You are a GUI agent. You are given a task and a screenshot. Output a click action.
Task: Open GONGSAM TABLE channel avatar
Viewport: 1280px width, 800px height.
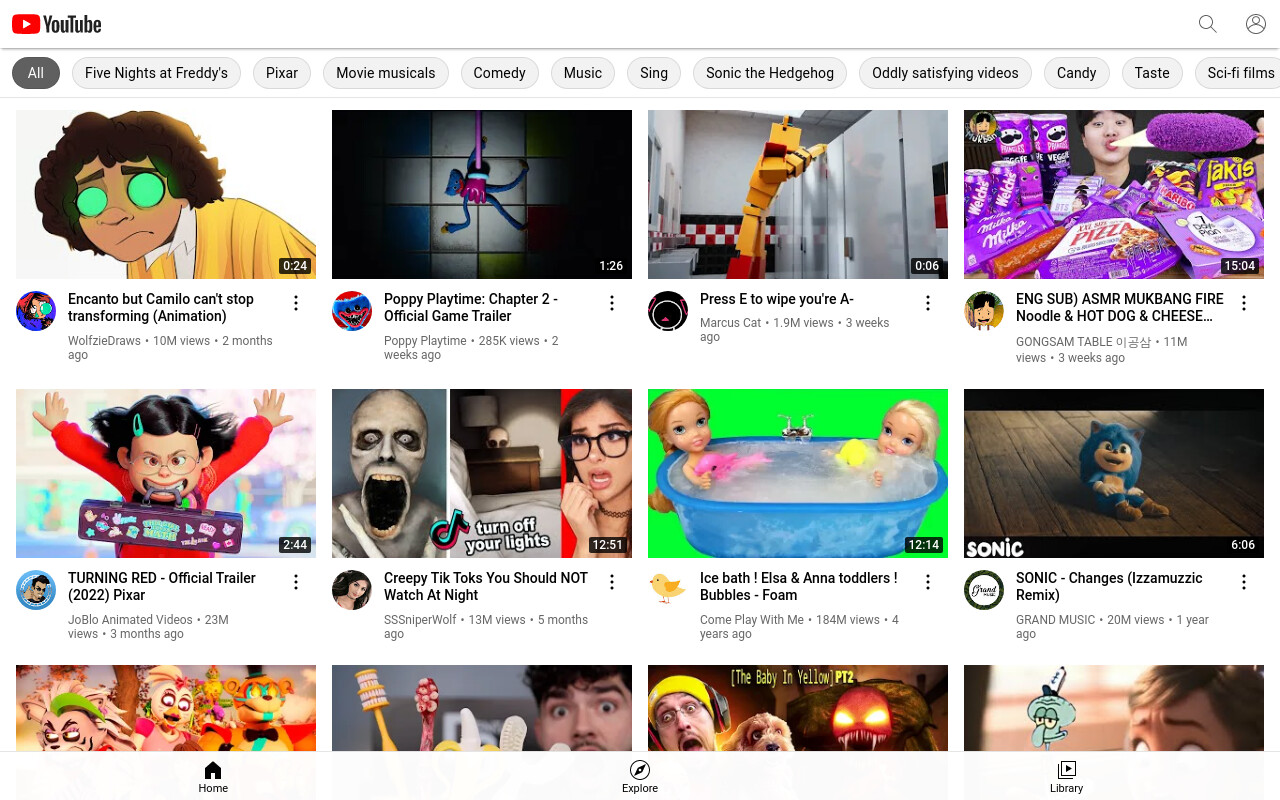[x=984, y=311]
